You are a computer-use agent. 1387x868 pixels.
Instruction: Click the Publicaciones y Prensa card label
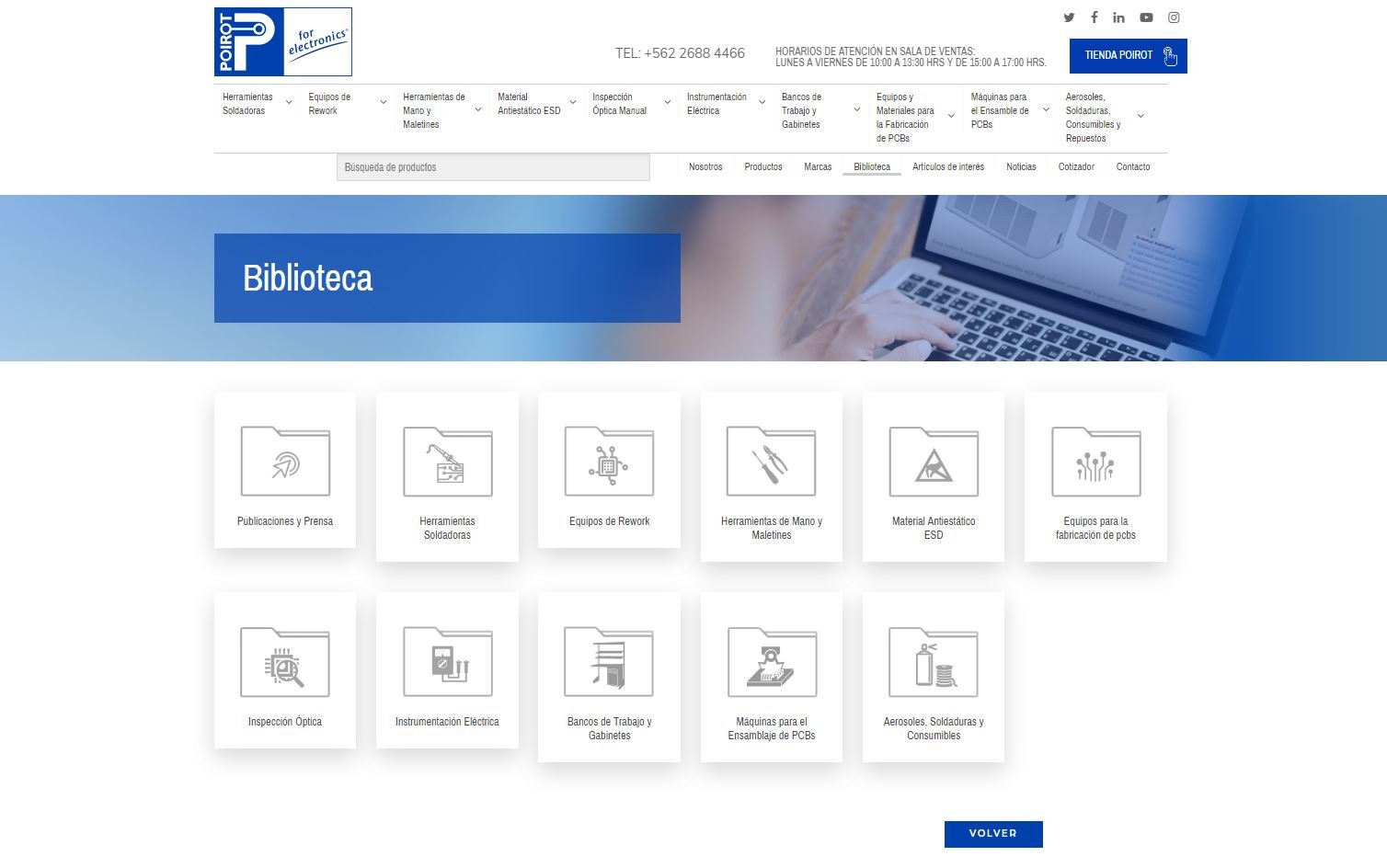285,521
